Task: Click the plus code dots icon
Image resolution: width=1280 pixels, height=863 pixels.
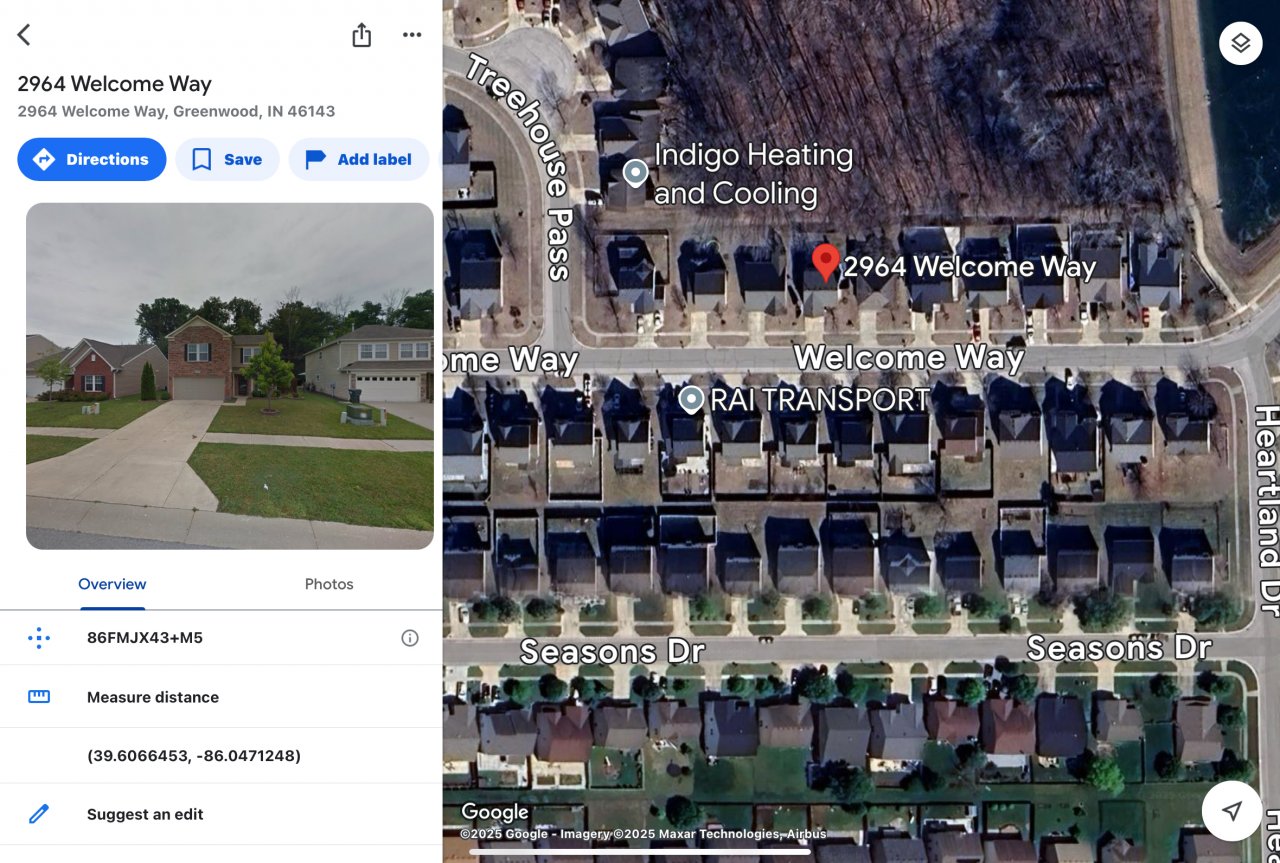Action: 39,638
